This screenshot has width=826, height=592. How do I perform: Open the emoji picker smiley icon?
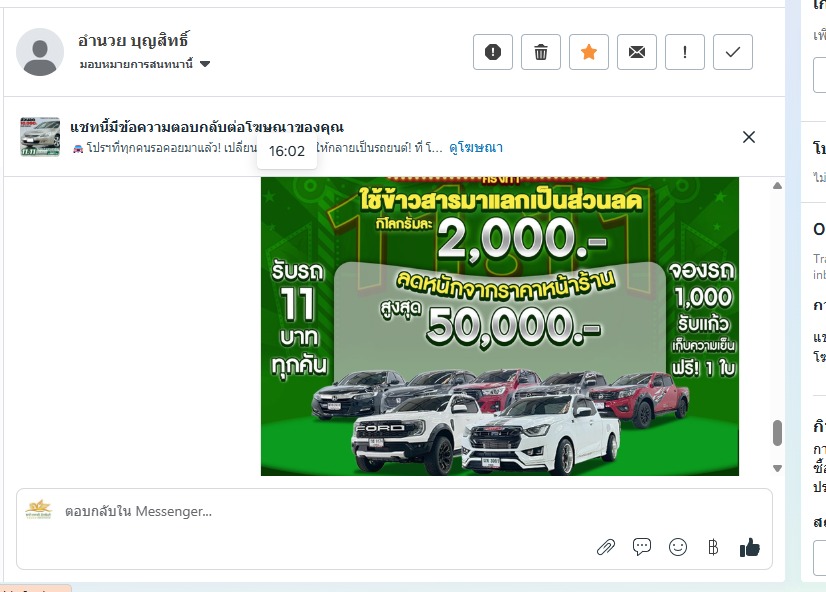(677, 547)
